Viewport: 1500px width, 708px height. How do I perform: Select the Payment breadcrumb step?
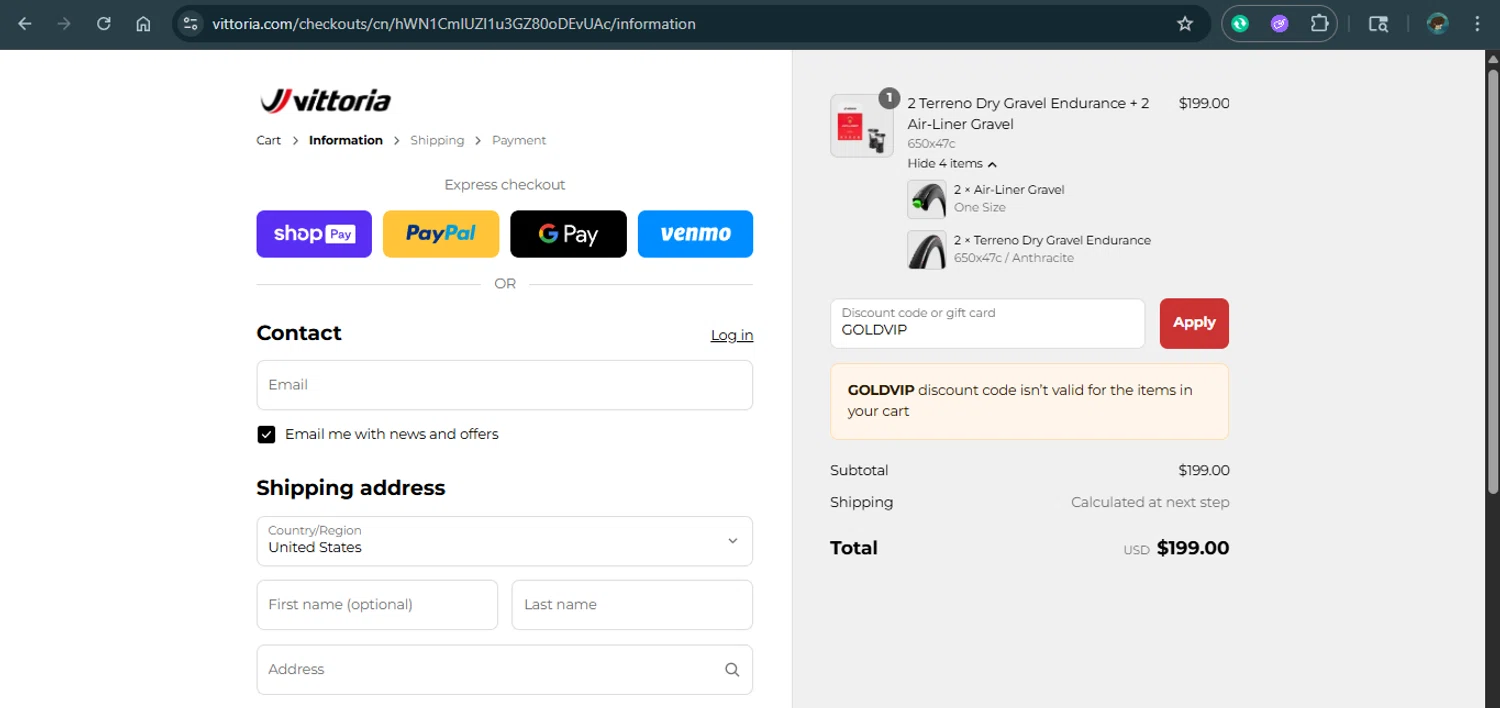tap(519, 141)
